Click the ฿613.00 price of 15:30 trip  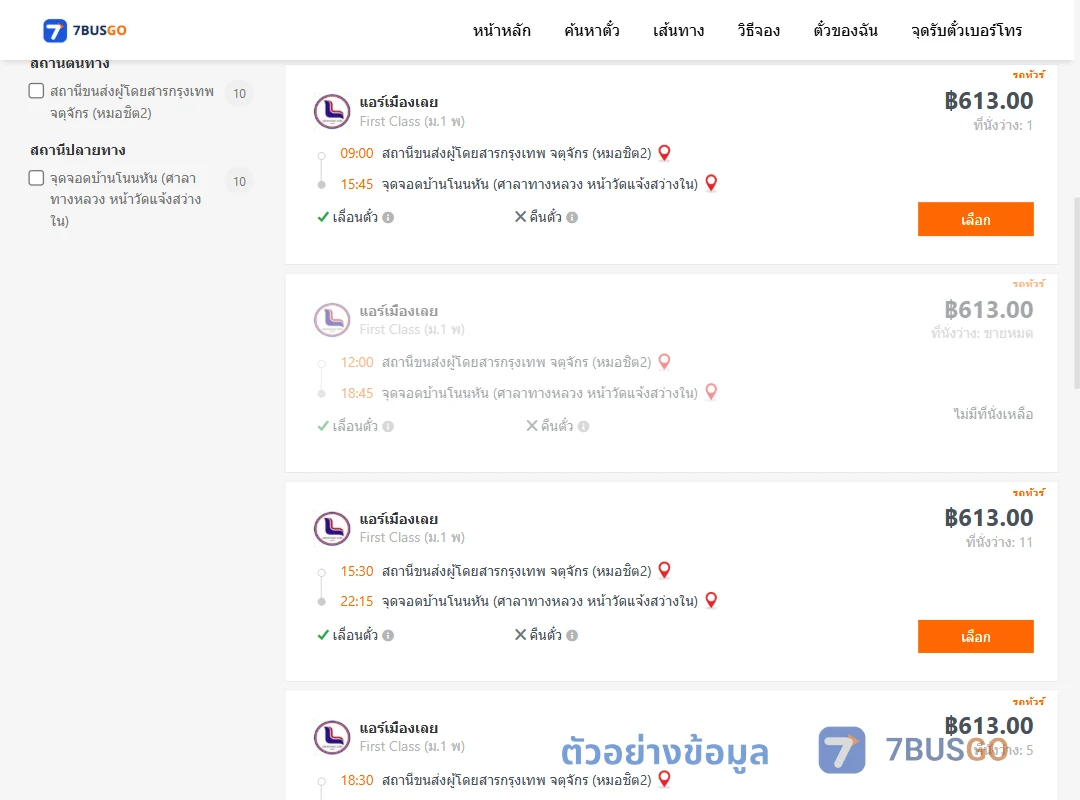(x=988, y=517)
